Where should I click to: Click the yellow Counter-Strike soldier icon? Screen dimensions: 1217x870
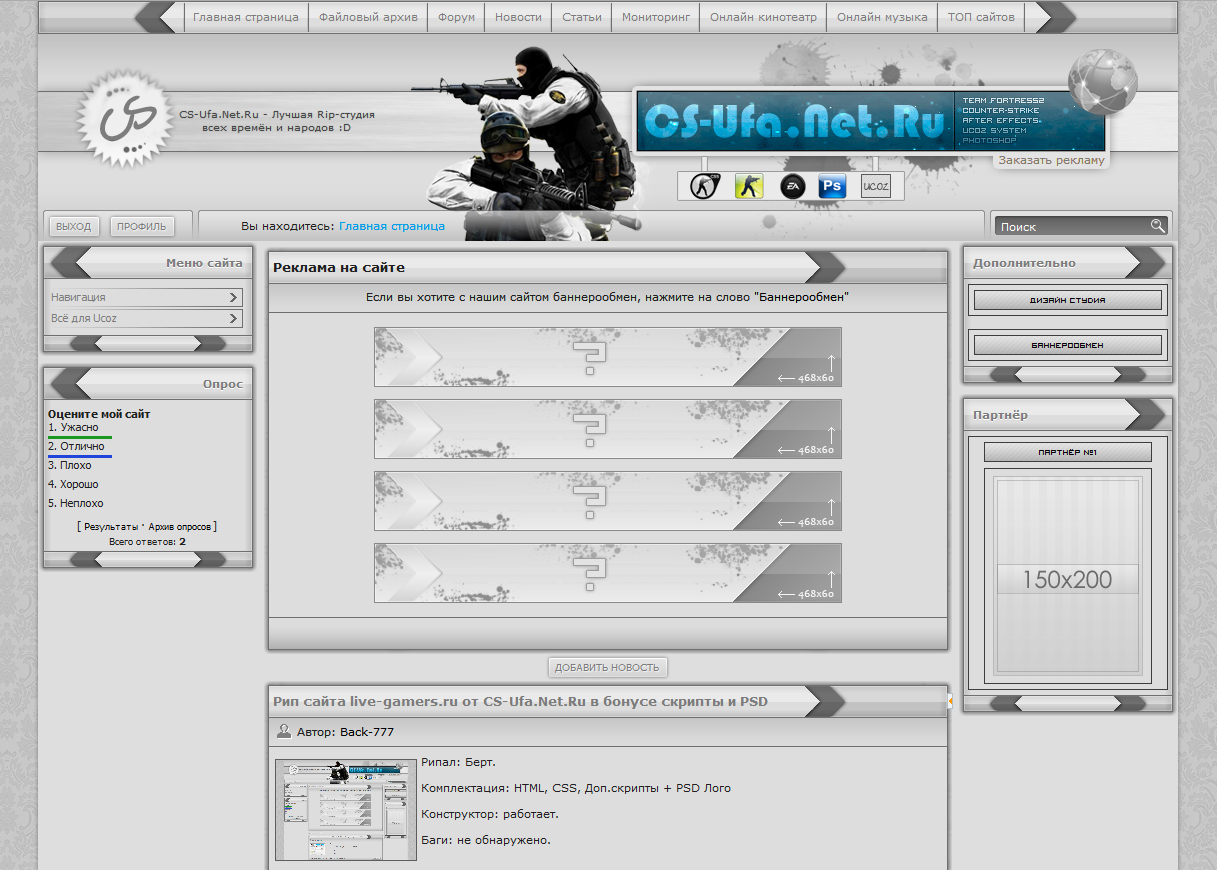coord(749,186)
